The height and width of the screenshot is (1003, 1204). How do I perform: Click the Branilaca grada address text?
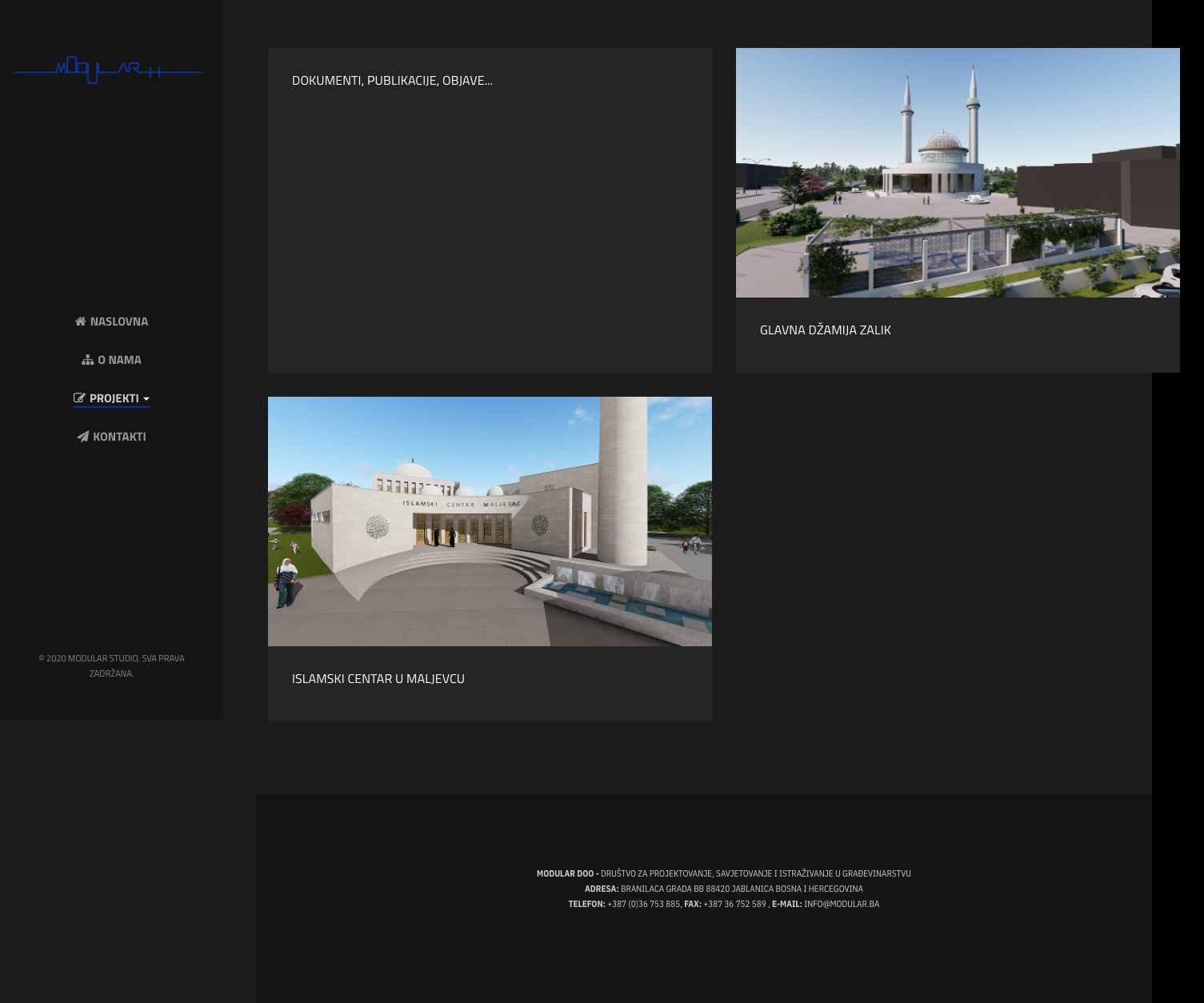tap(742, 889)
